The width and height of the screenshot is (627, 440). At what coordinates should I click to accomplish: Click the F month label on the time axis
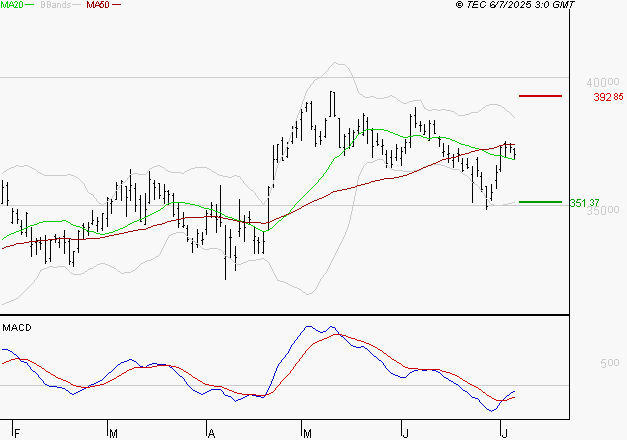pos(17,433)
